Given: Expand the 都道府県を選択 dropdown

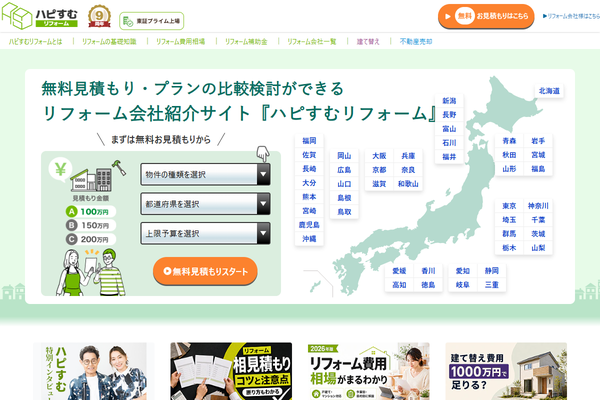Looking at the screenshot, I should coord(205,204).
